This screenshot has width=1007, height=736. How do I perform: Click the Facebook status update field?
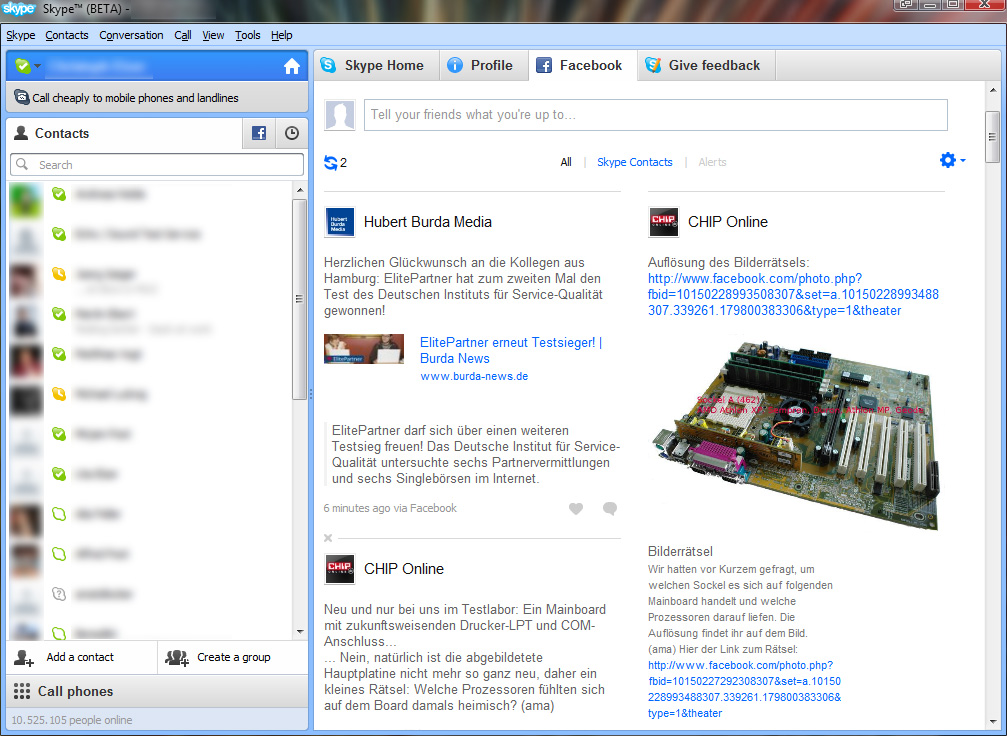[655, 115]
